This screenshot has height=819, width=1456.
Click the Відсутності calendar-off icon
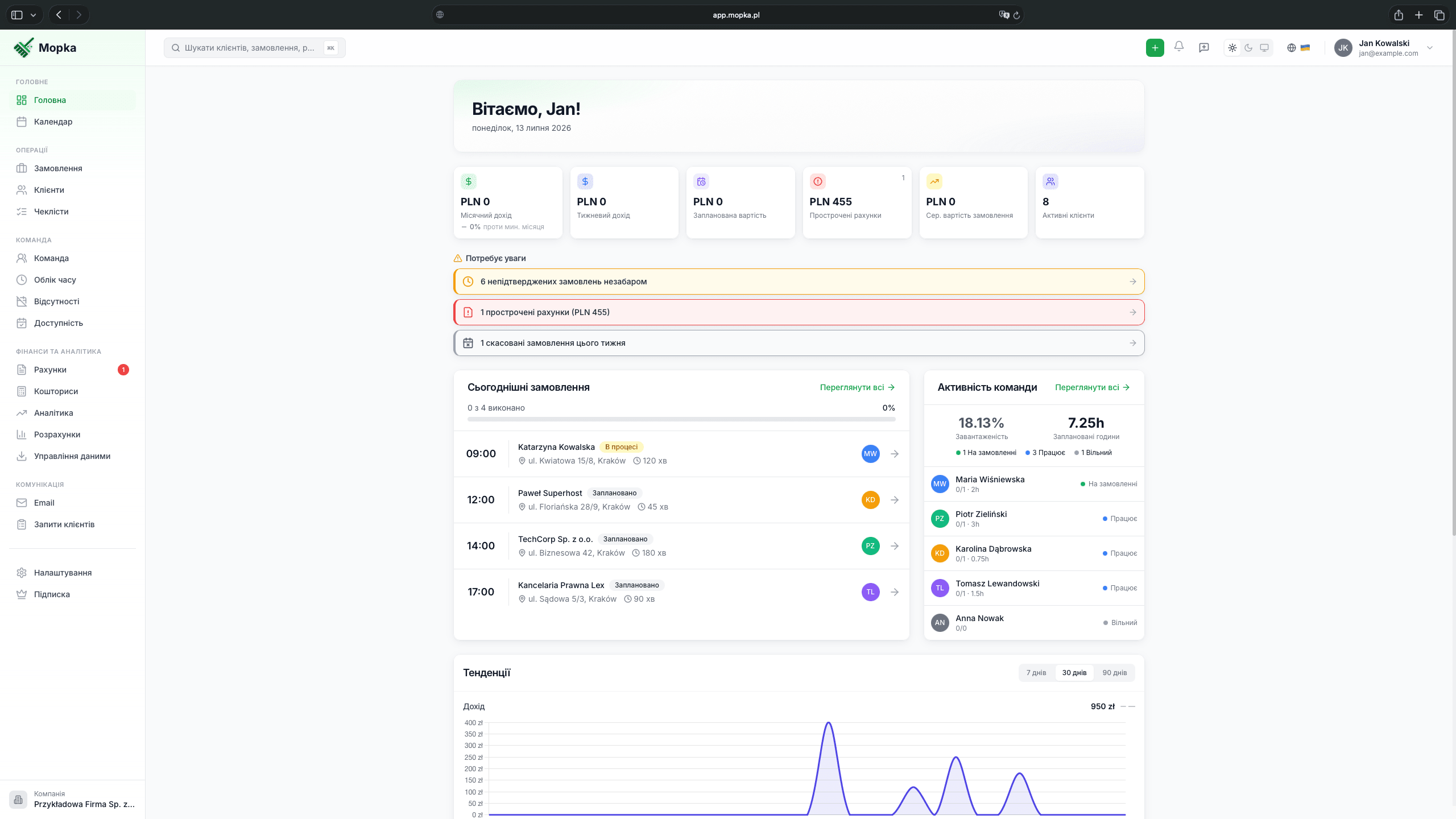(x=22, y=301)
